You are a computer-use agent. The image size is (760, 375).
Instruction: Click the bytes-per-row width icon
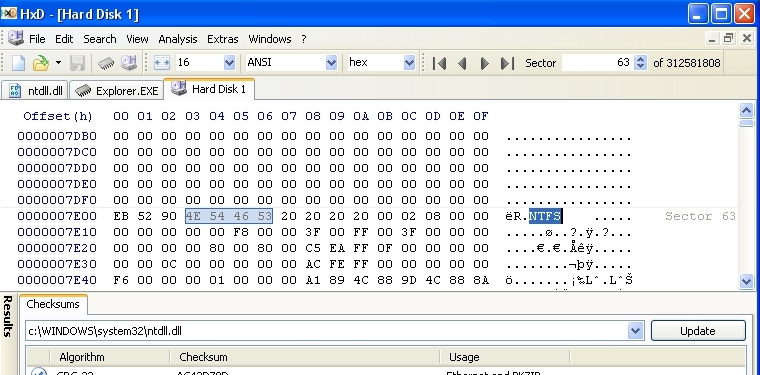point(162,62)
